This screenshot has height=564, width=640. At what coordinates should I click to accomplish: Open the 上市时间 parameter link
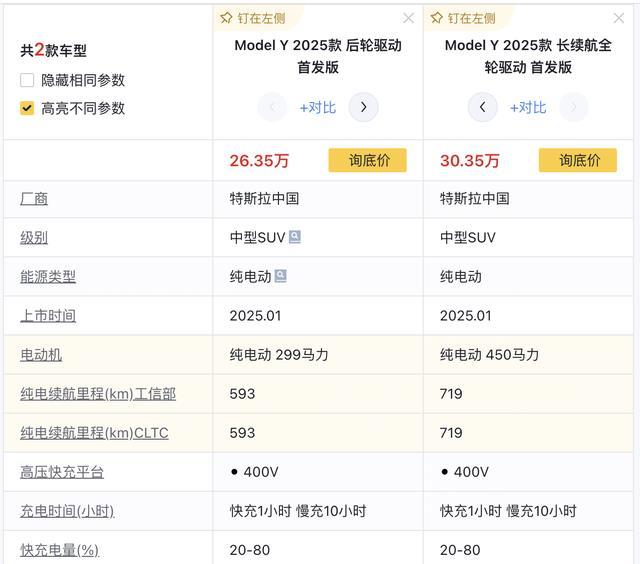pyautogui.click(x=48, y=315)
